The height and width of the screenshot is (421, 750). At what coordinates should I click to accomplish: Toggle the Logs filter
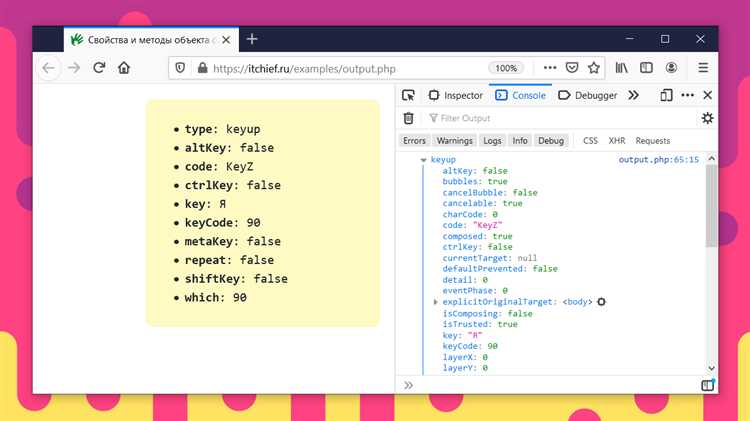492,141
